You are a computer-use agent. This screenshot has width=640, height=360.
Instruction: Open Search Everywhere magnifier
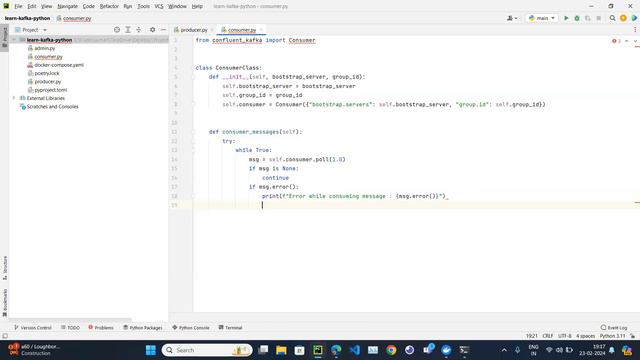612,18
